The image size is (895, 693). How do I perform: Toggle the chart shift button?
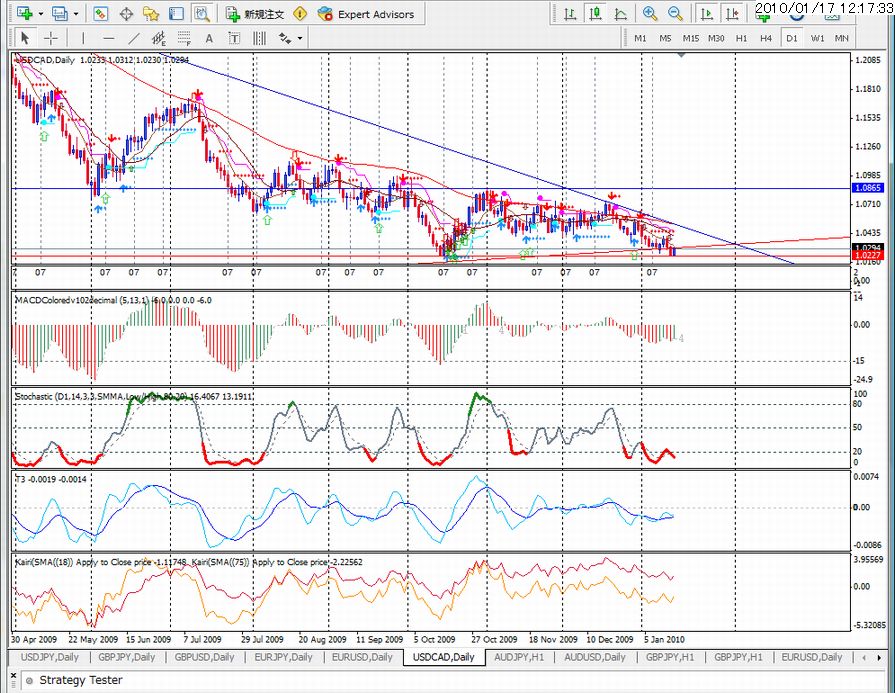click(x=732, y=14)
